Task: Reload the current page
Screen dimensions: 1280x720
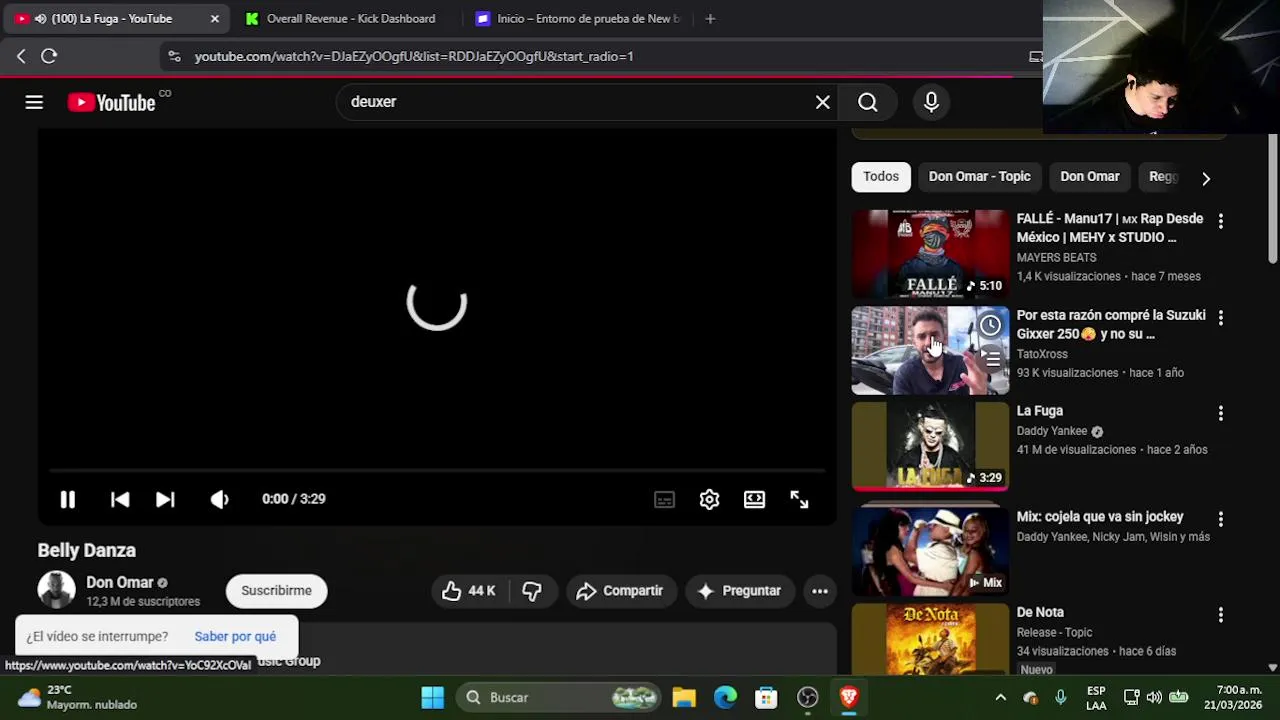Action: tap(49, 56)
